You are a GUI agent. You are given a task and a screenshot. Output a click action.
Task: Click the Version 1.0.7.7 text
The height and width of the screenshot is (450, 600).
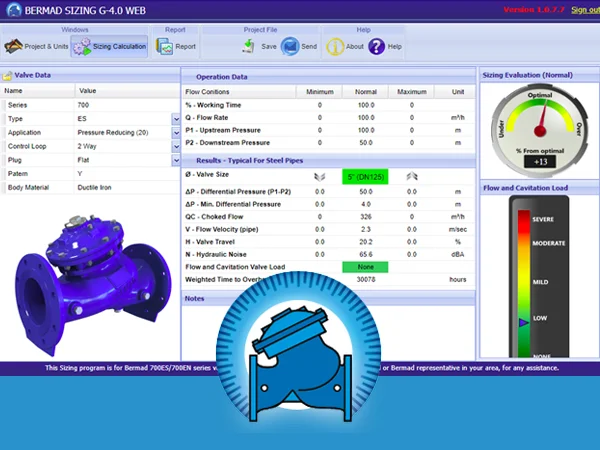tap(534, 10)
